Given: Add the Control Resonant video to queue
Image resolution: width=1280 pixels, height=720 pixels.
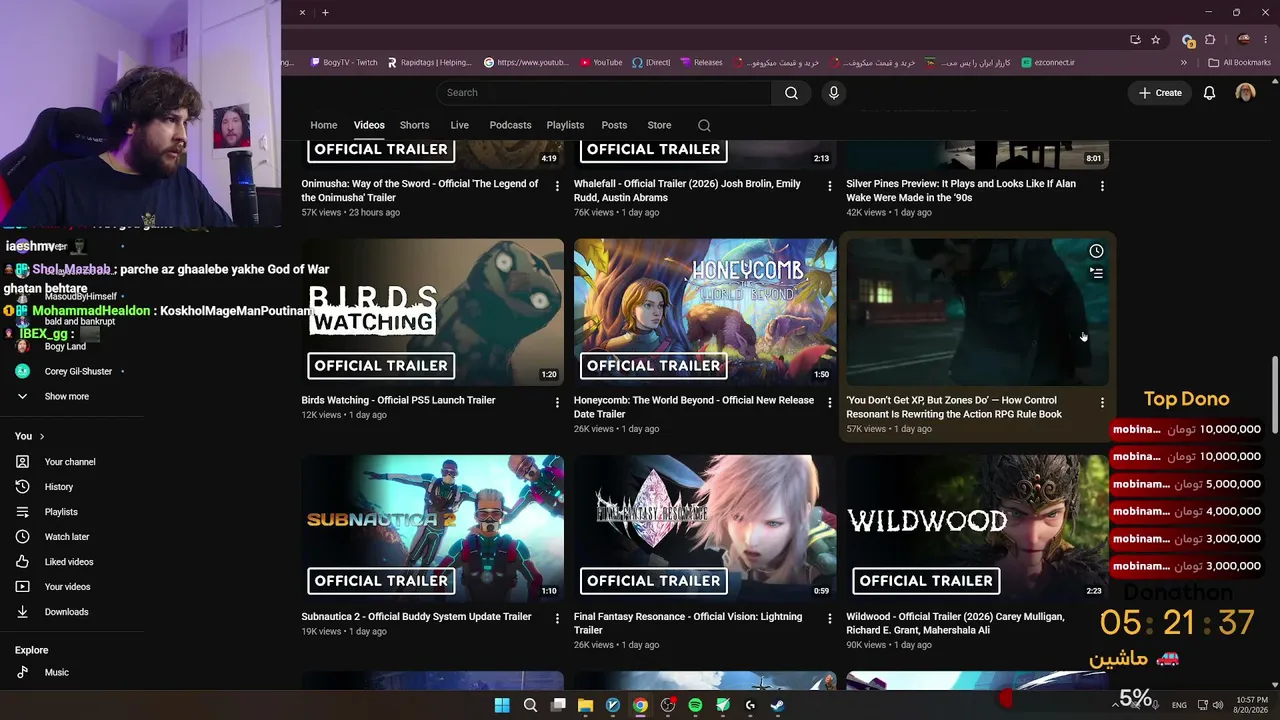Looking at the screenshot, I should click(1096, 273).
